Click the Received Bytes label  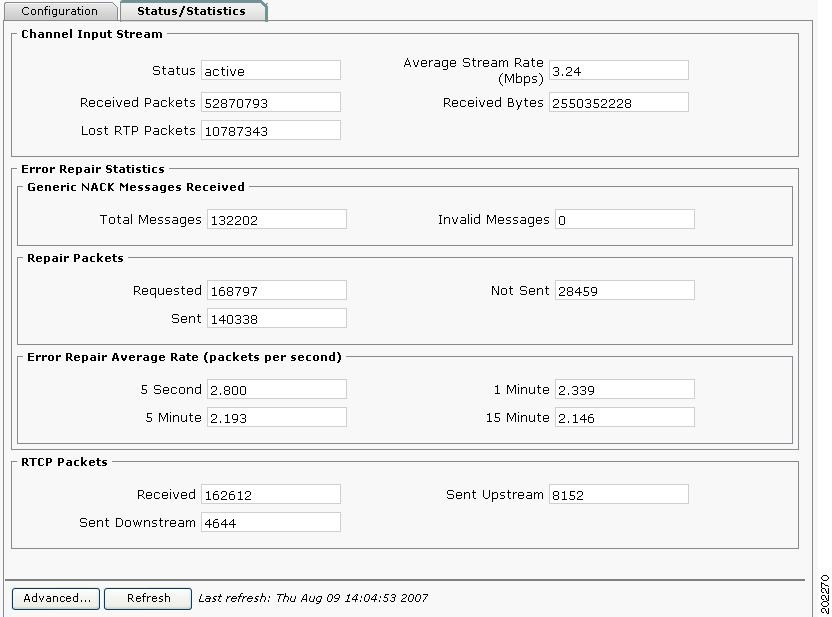[x=493, y=103]
